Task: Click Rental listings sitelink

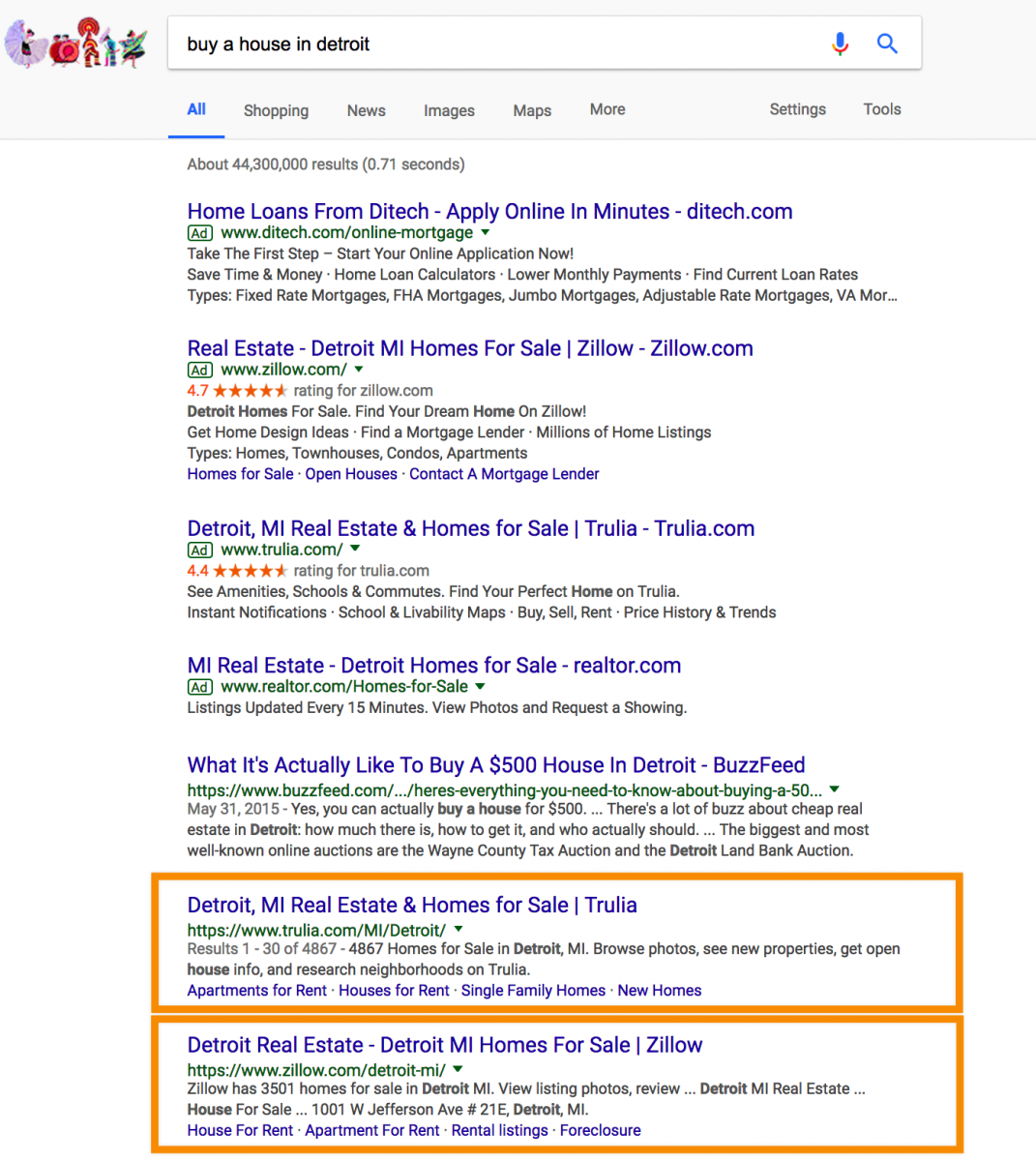Action: pyautogui.click(x=500, y=1130)
